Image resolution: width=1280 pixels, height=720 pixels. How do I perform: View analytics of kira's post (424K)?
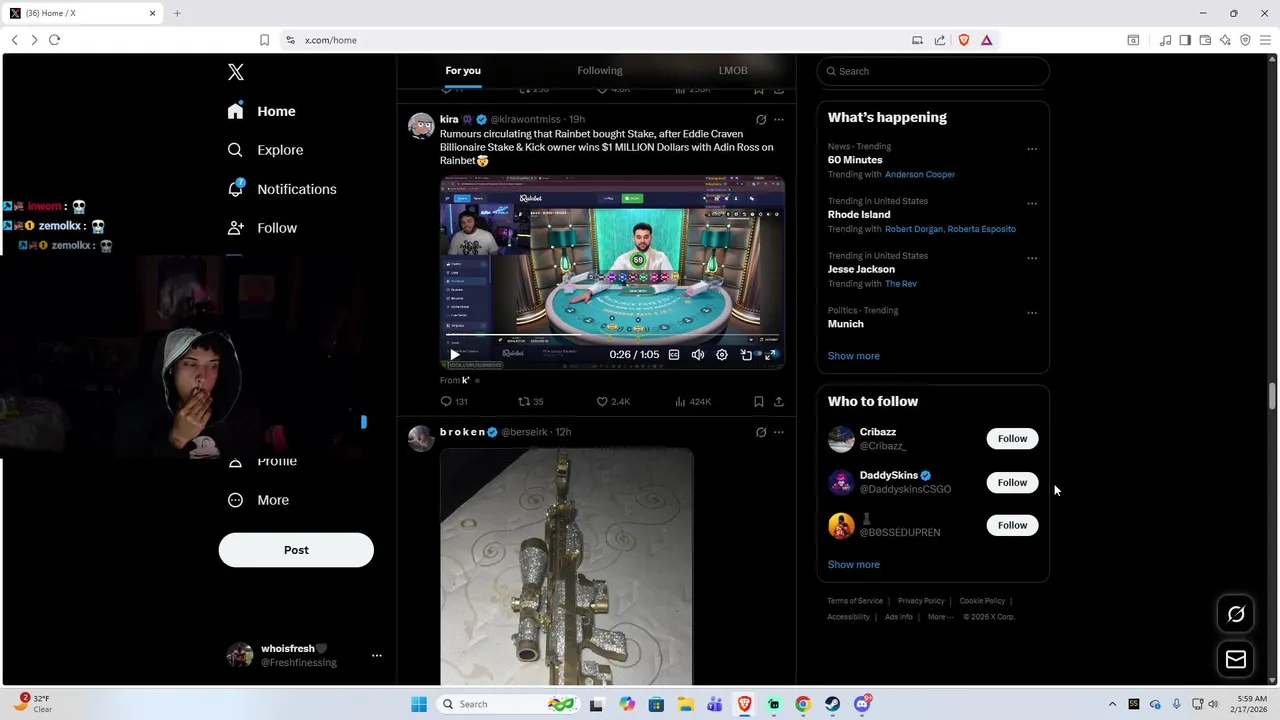[693, 401]
